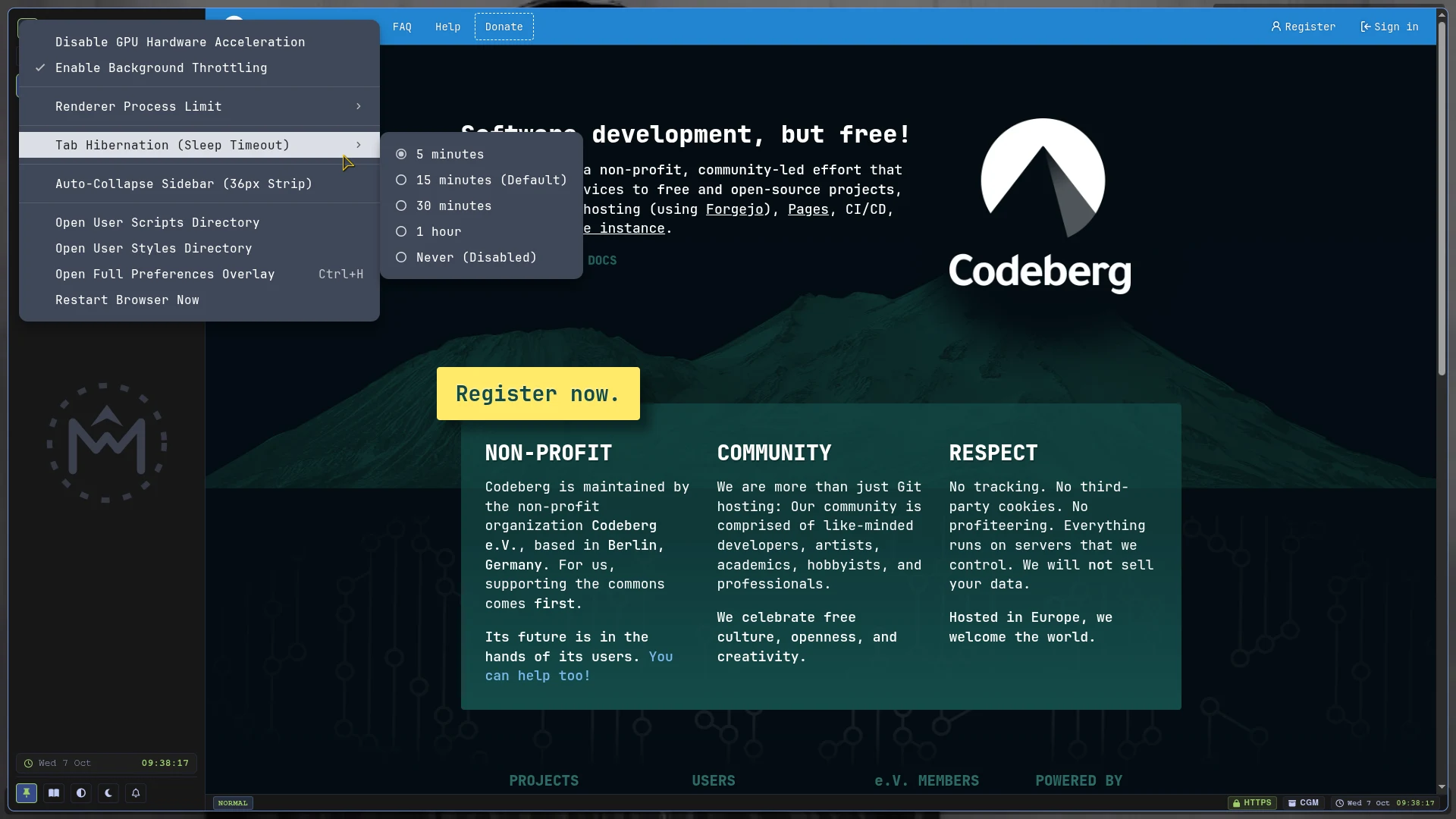Click the vertical page scrollbar thumb

click(x=1442, y=197)
